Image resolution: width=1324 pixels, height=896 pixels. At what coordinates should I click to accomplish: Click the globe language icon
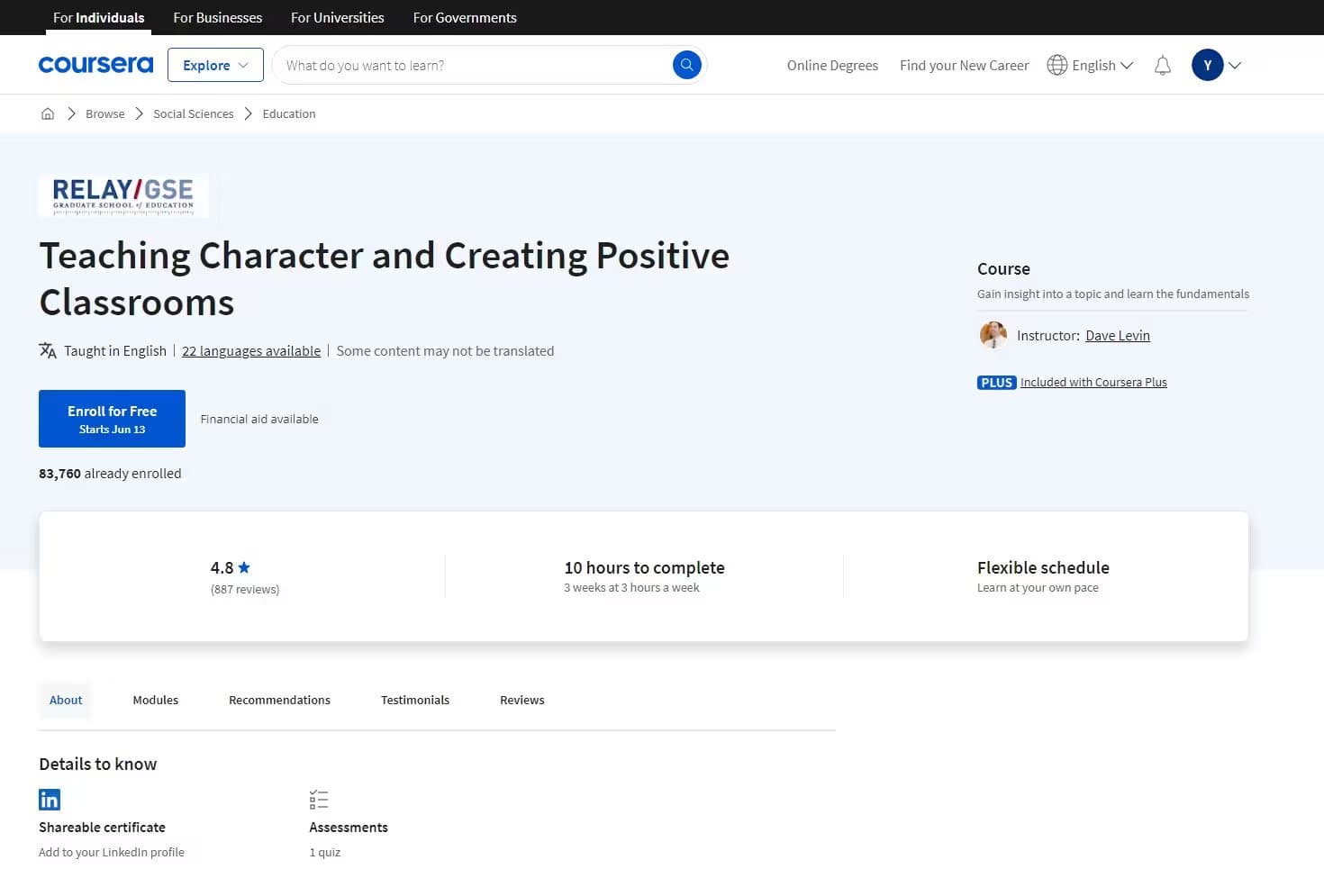[1056, 65]
